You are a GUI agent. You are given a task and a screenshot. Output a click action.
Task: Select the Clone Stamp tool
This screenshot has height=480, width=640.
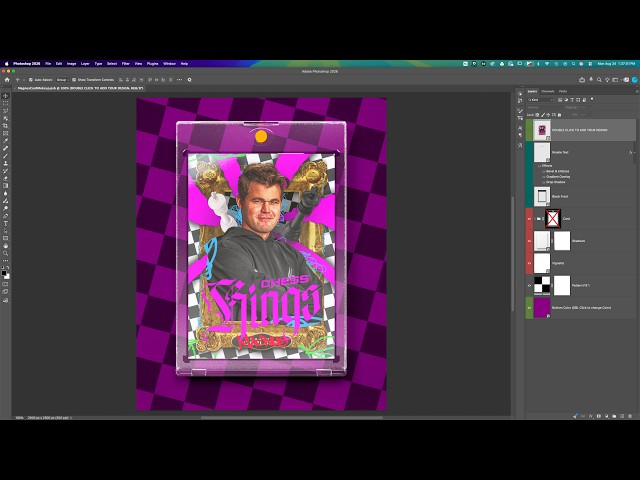pyautogui.click(x=6, y=163)
